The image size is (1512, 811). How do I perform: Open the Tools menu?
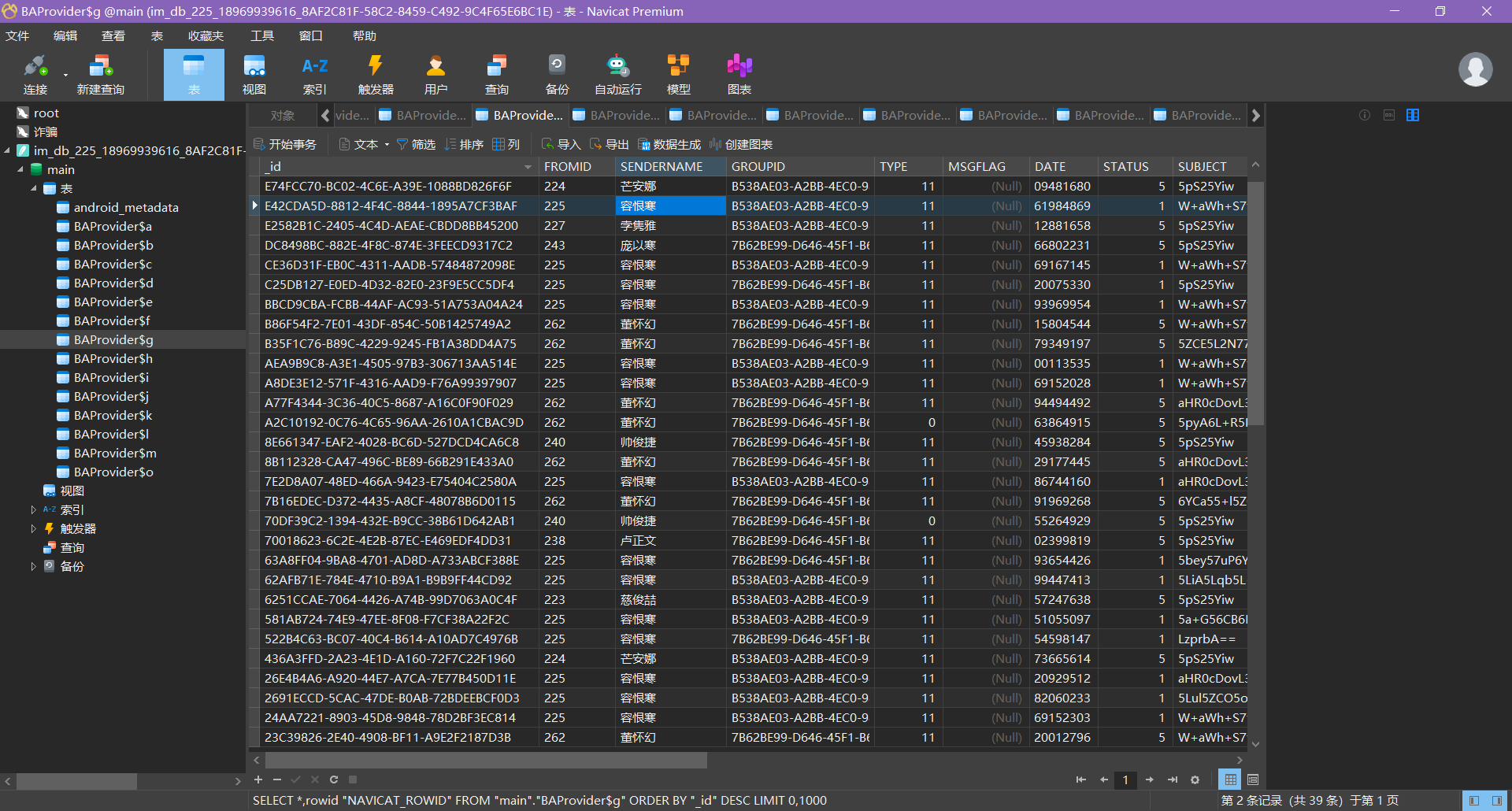point(262,36)
